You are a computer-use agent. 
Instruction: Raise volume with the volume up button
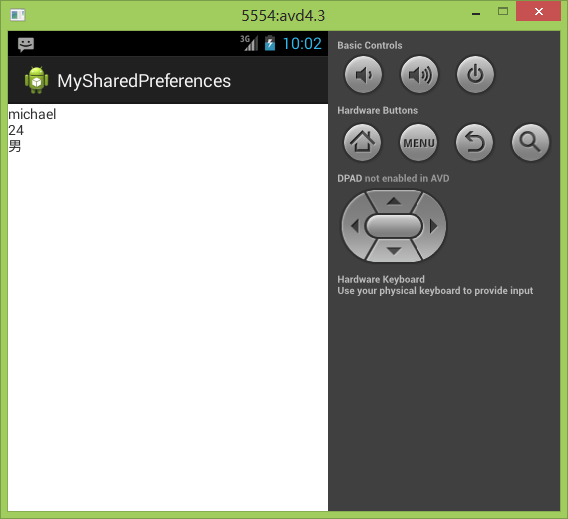(x=419, y=75)
